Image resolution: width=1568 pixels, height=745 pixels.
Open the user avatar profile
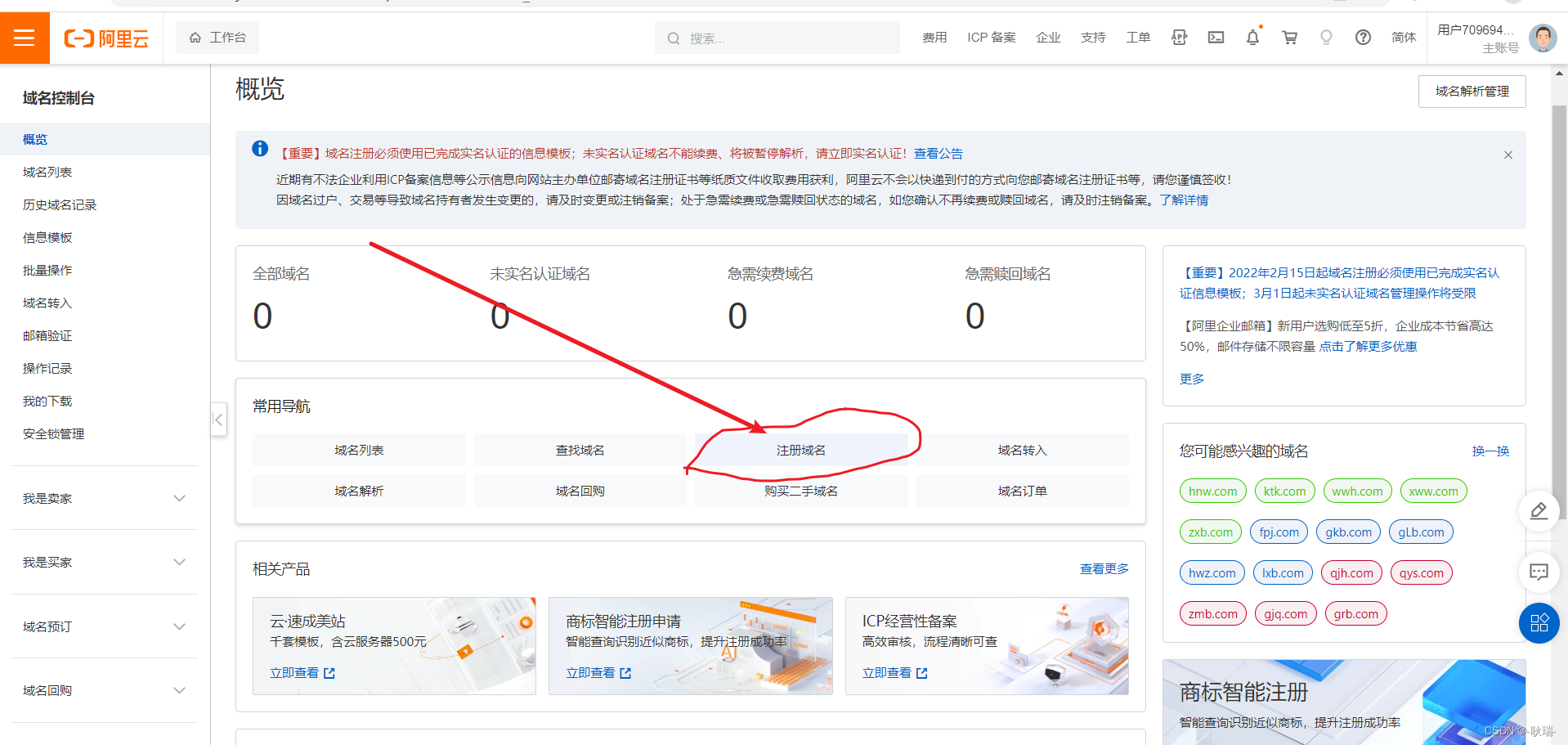tap(1542, 38)
